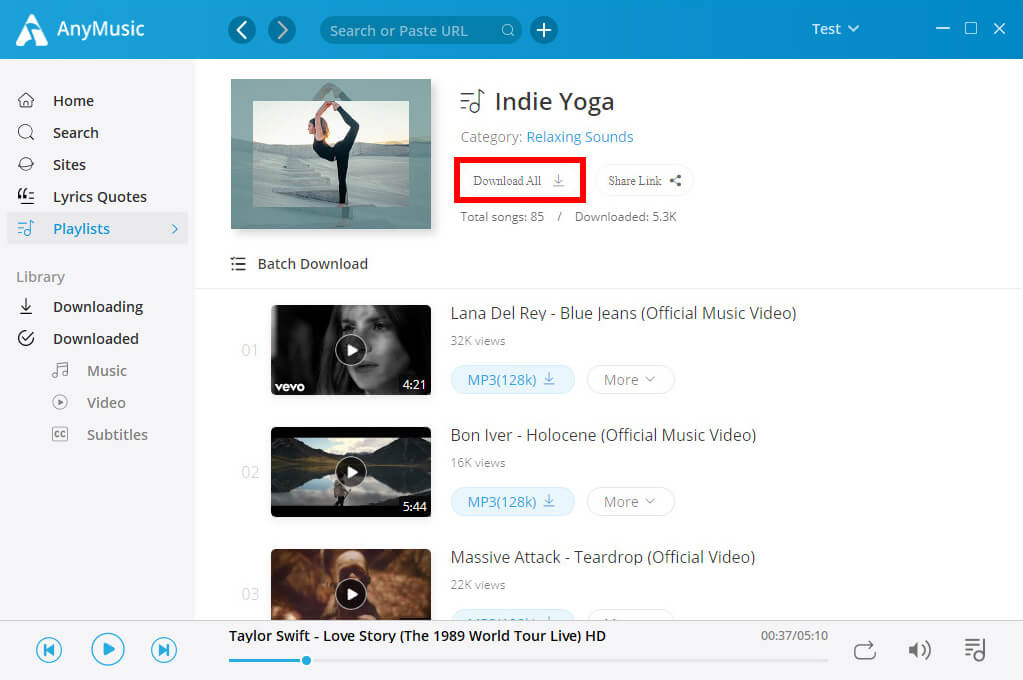Open the Test account dropdown
Screen dimensions: 1023x680
tap(835, 29)
